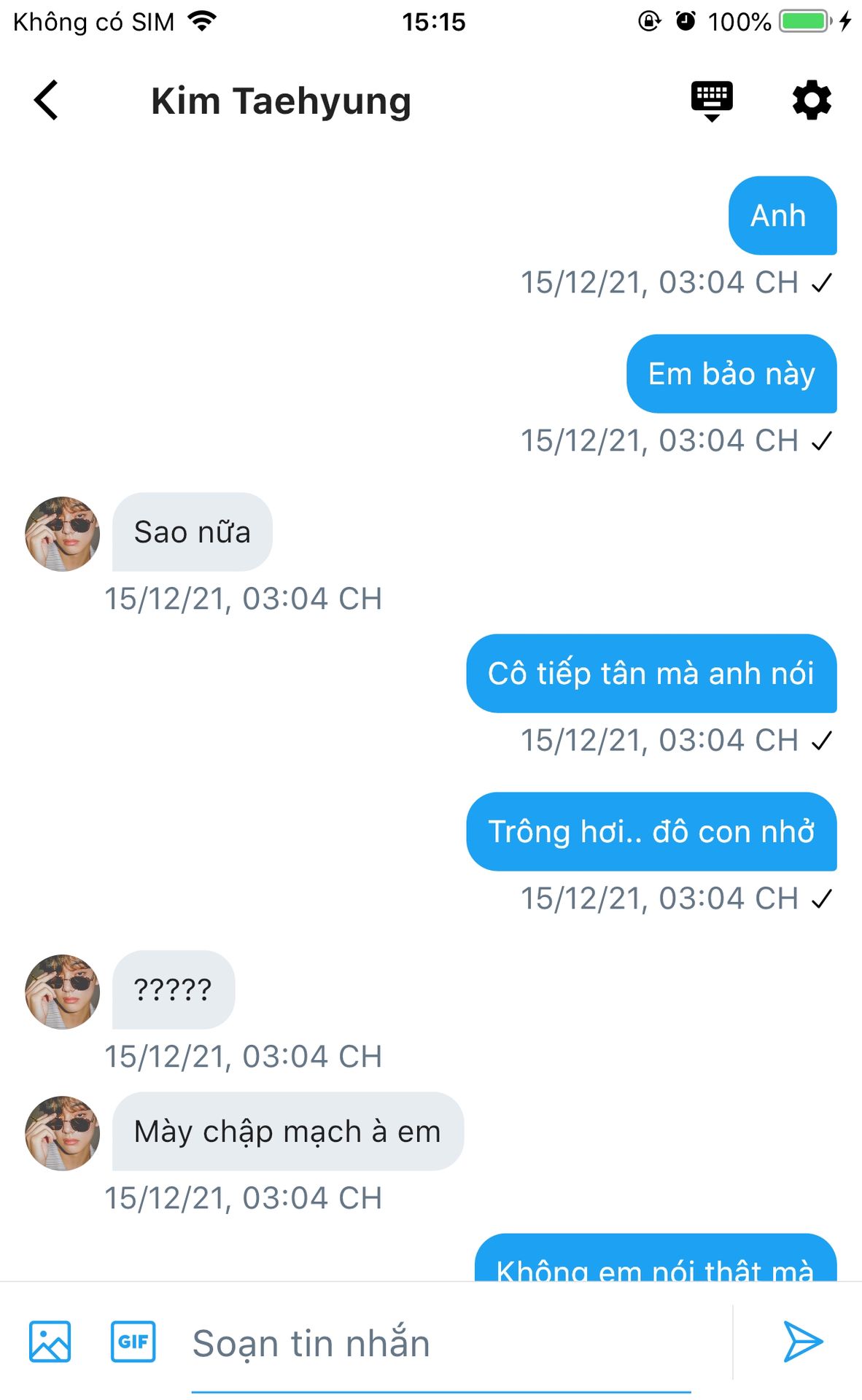Tap the Wi-Fi icon in status bar
Viewport: 862px width, 1400px height.
click(x=202, y=21)
